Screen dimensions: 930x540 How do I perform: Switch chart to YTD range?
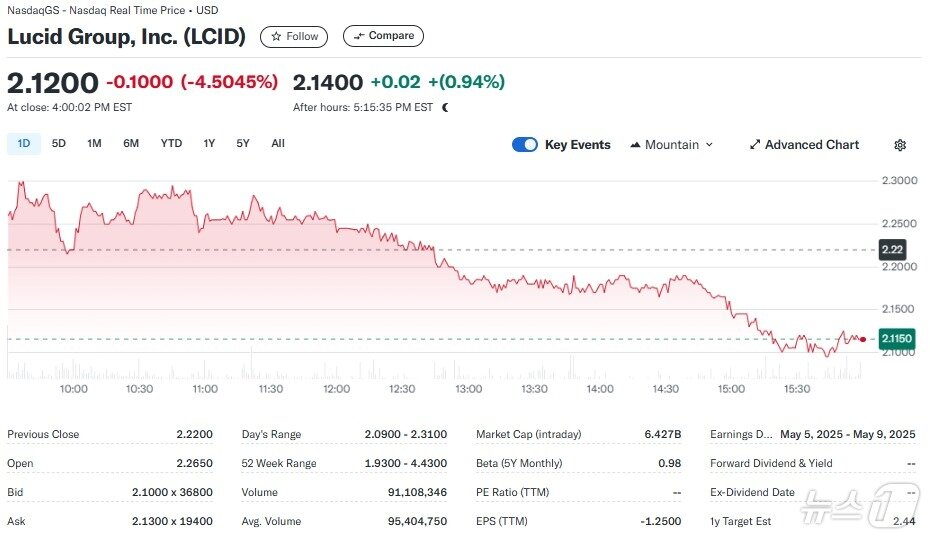click(x=171, y=143)
